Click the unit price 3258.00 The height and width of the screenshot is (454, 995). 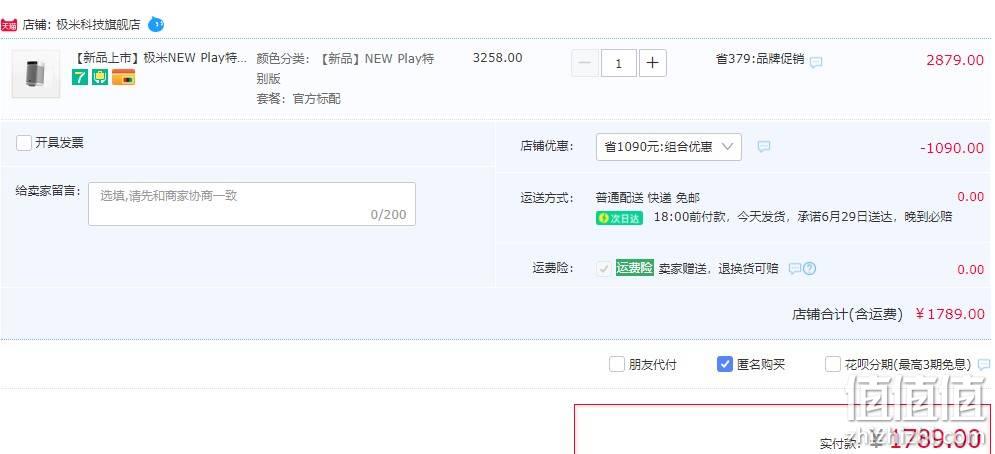(x=498, y=58)
